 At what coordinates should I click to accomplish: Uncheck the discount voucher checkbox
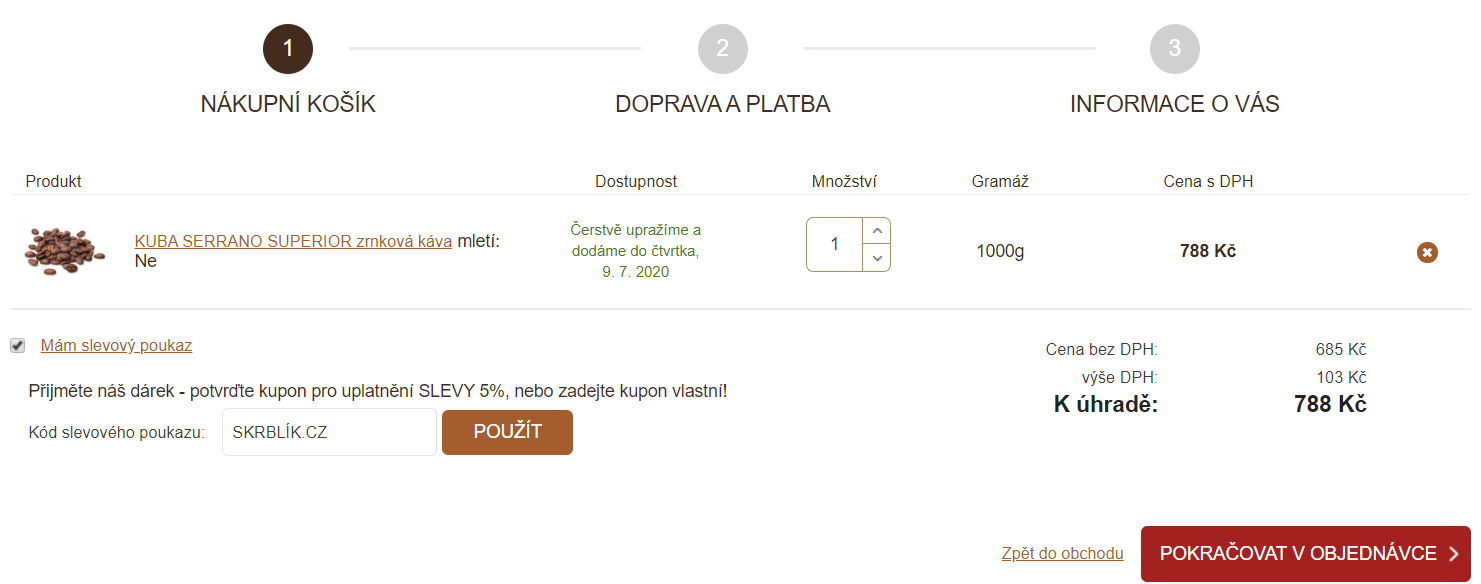pos(18,346)
